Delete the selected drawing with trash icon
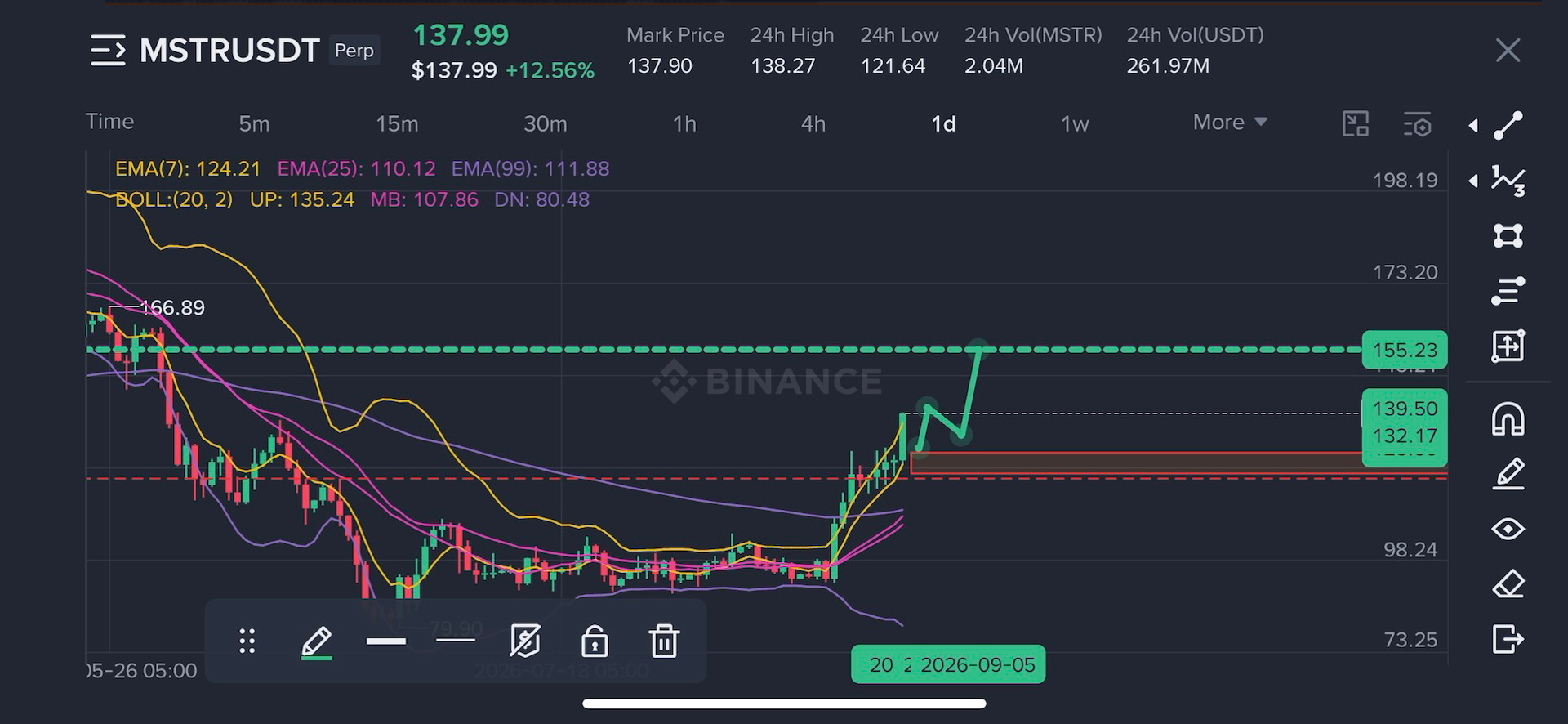This screenshot has width=1568, height=724. pos(664,641)
